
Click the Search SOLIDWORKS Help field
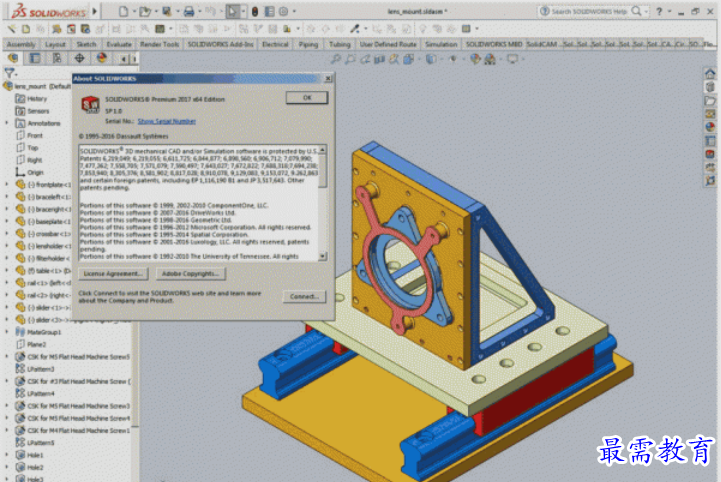(589, 11)
